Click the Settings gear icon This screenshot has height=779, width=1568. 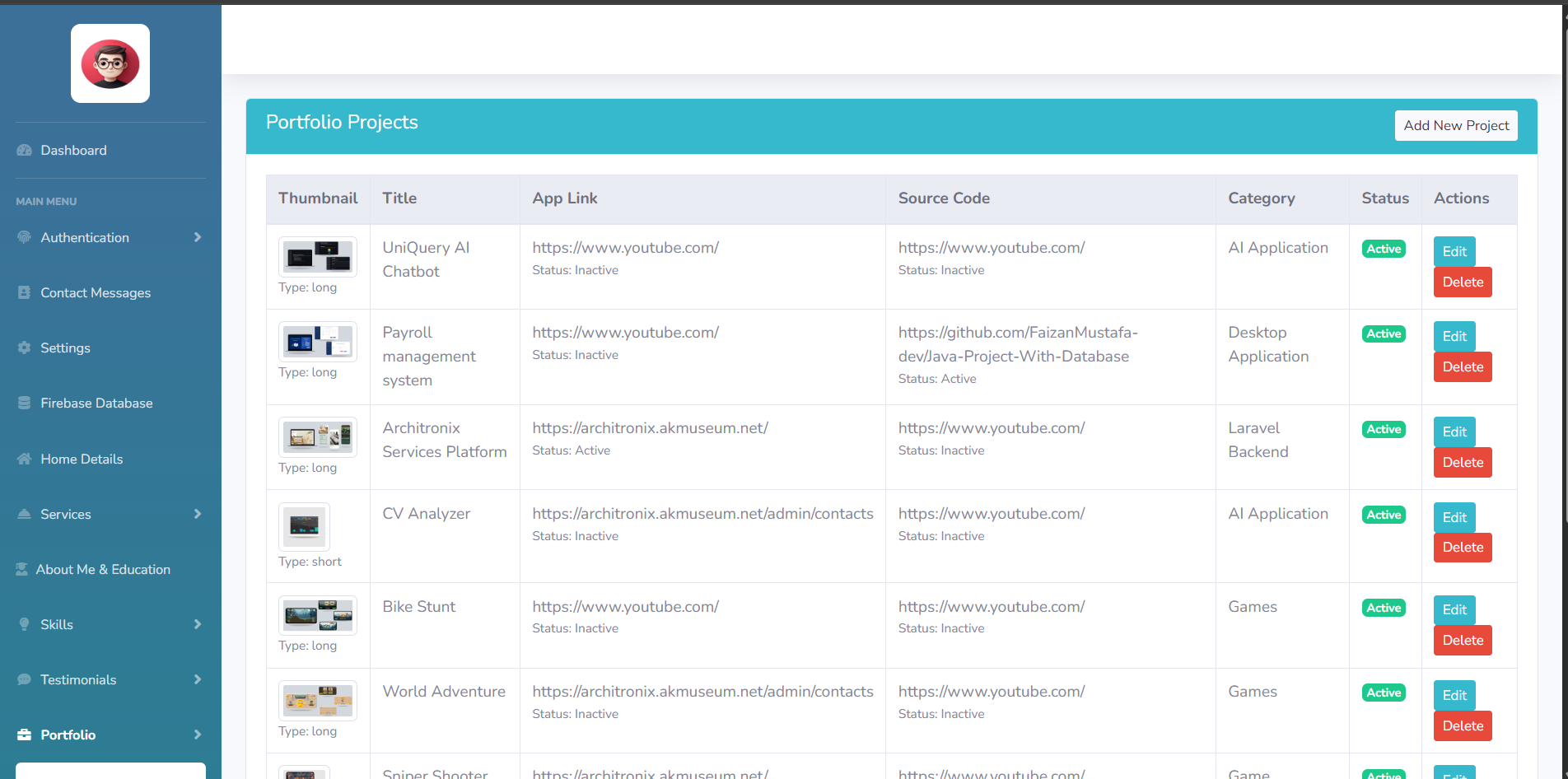tap(25, 348)
